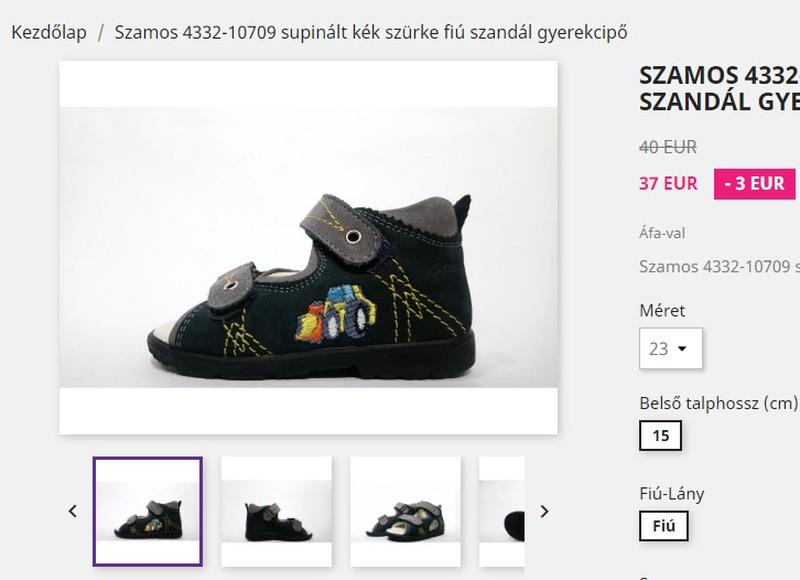The image size is (800, 580).
Task: Click the pink -3 EUR discount badge
Action: pyautogui.click(x=754, y=183)
